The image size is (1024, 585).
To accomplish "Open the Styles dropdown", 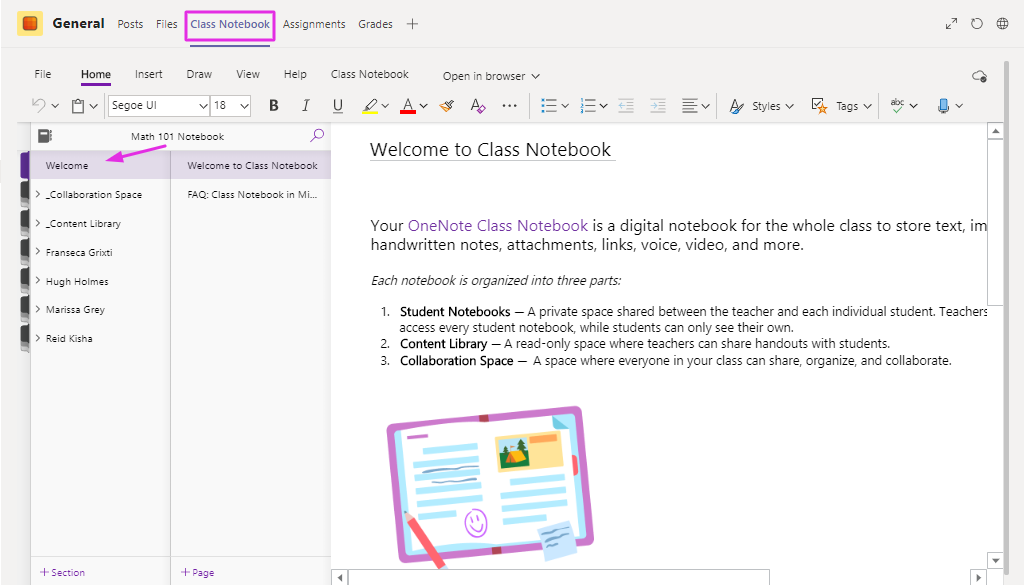I will coord(761,106).
